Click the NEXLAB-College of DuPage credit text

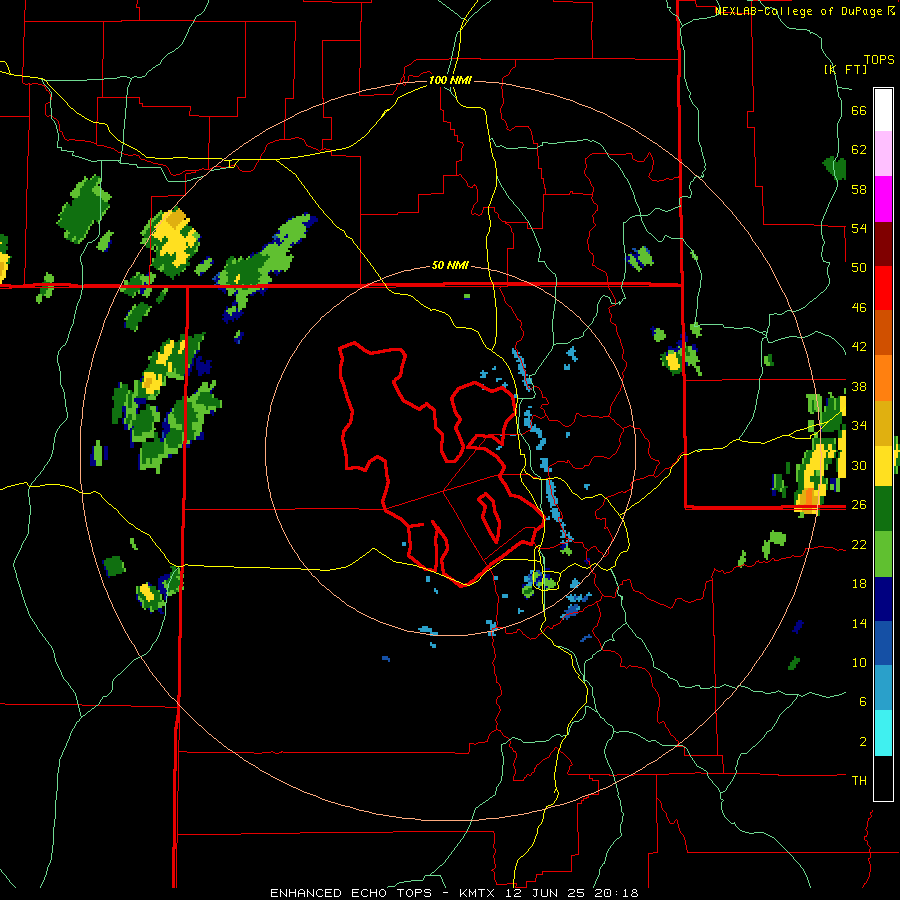coord(805,11)
